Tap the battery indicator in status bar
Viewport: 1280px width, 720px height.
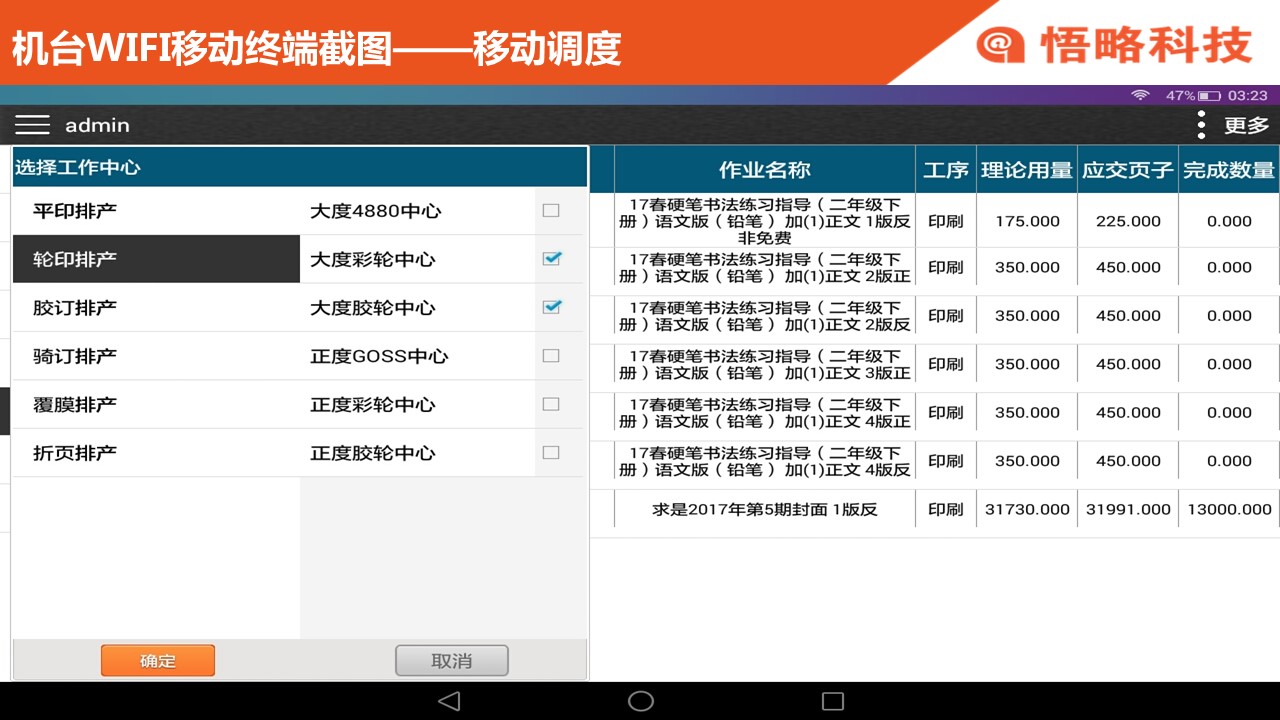pyautogui.click(x=1209, y=95)
